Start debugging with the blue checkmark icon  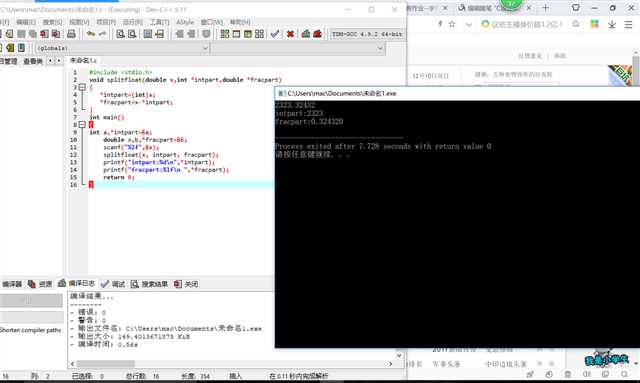click(x=275, y=34)
